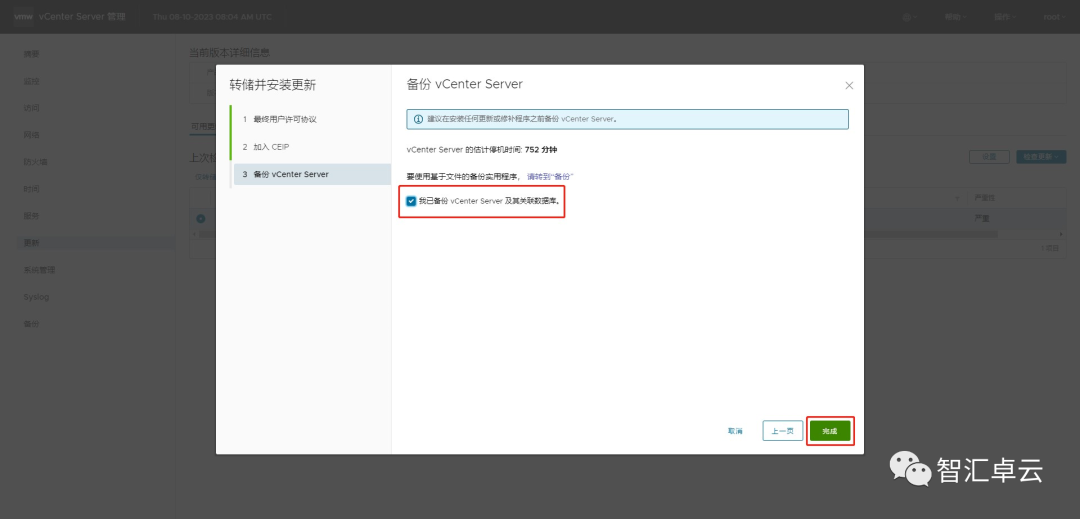The width and height of the screenshot is (1080, 519).
Task: Click the right arrow of the table scrollbar
Action: (x=1059, y=234)
